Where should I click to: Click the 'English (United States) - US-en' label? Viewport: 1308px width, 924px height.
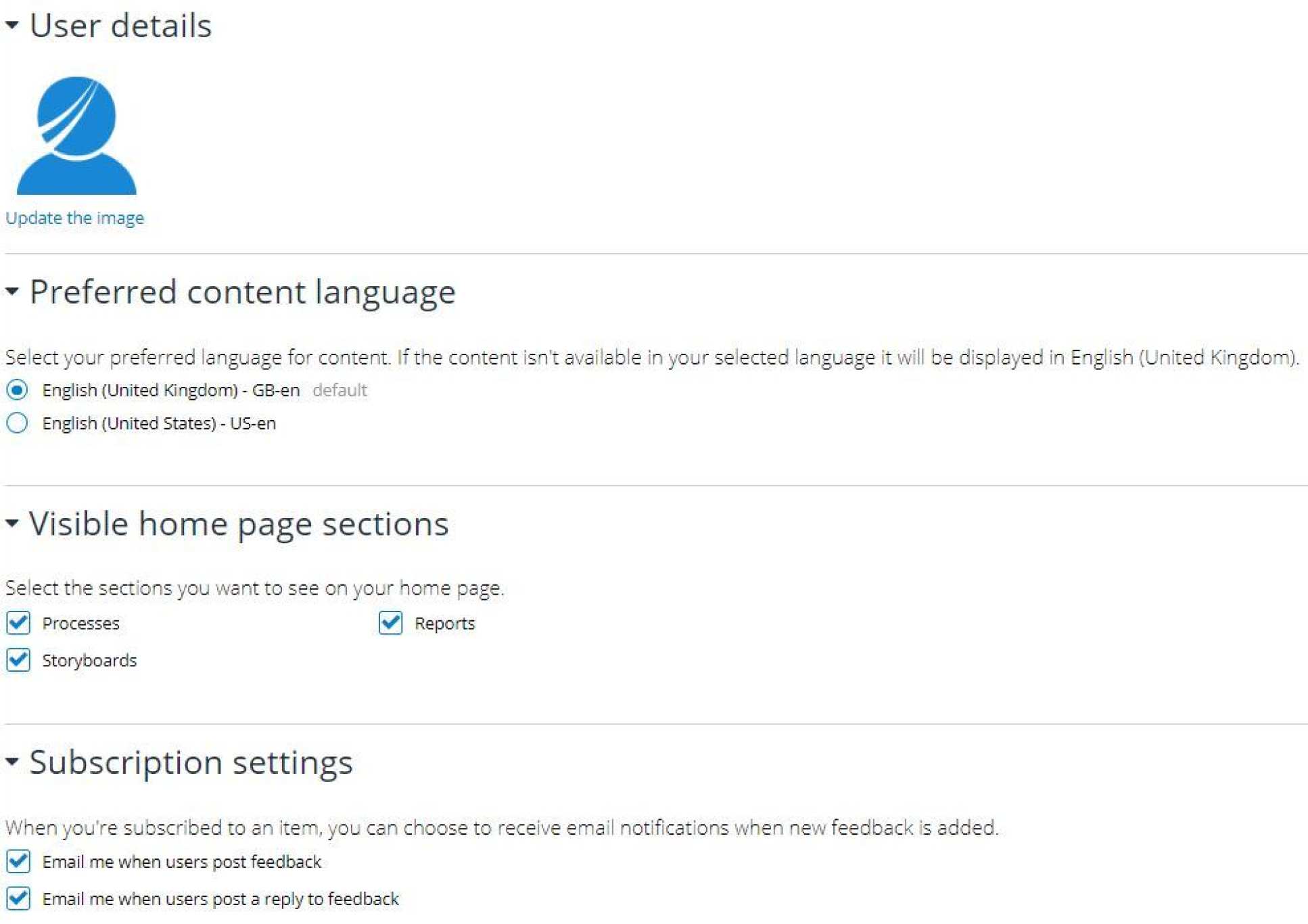tap(159, 423)
